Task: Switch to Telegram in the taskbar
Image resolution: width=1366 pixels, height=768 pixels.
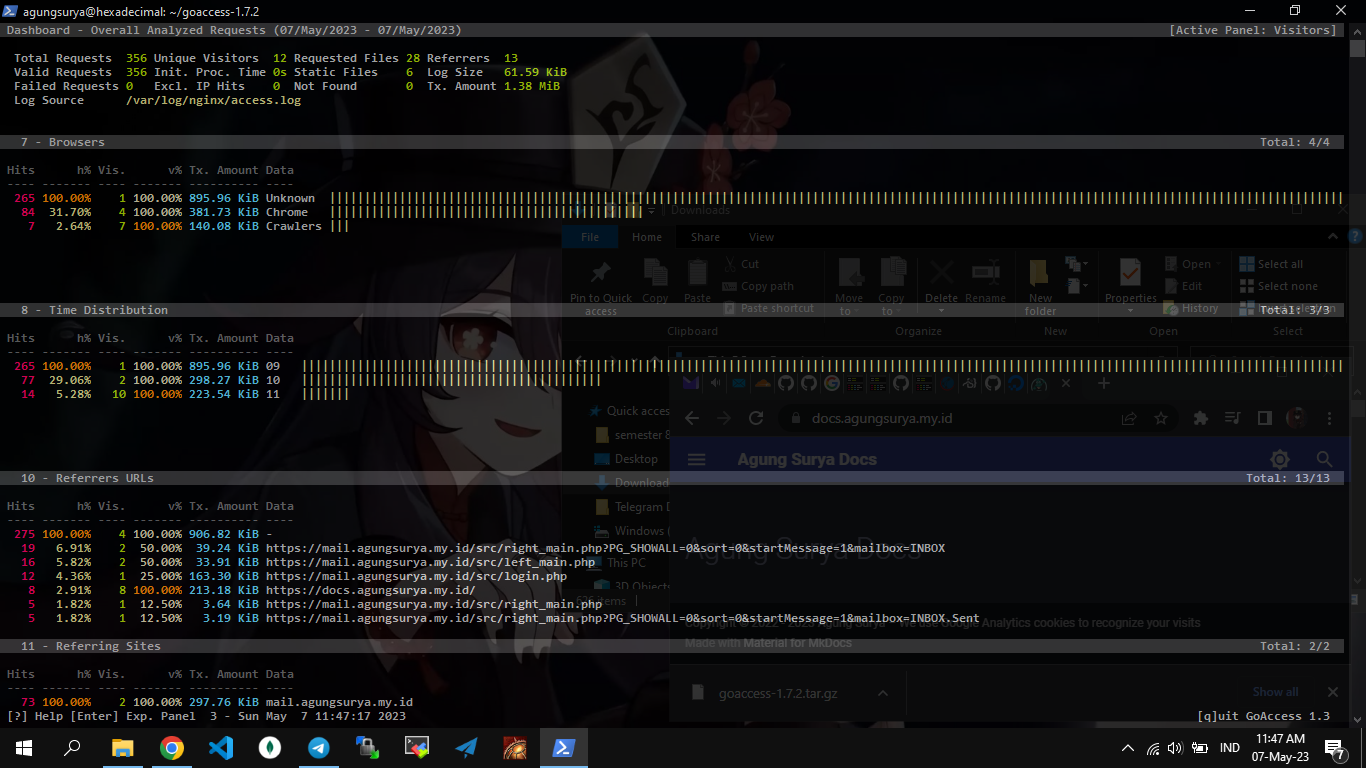Action: [319, 747]
